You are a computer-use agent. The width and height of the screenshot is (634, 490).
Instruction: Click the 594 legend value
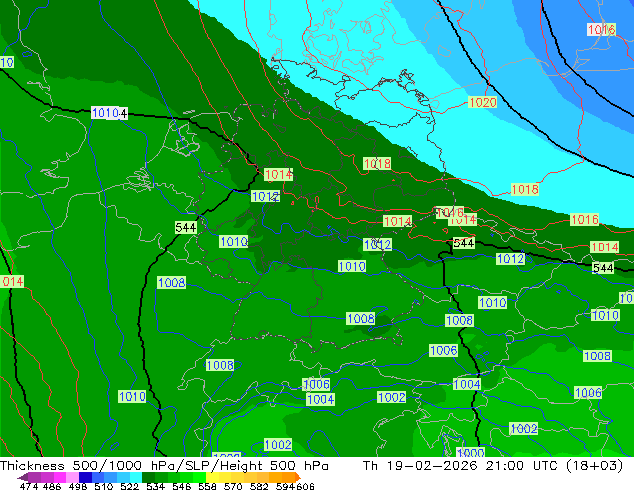[x=285, y=486]
